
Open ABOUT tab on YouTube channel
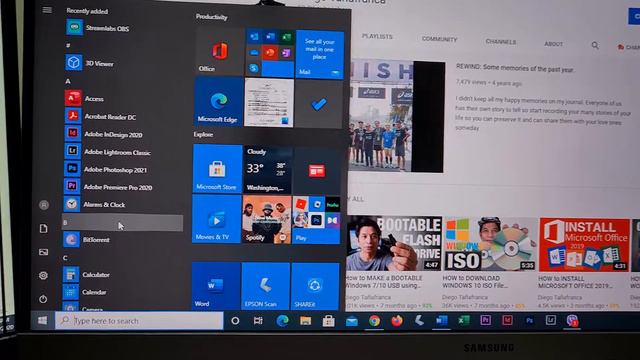point(553,44)
